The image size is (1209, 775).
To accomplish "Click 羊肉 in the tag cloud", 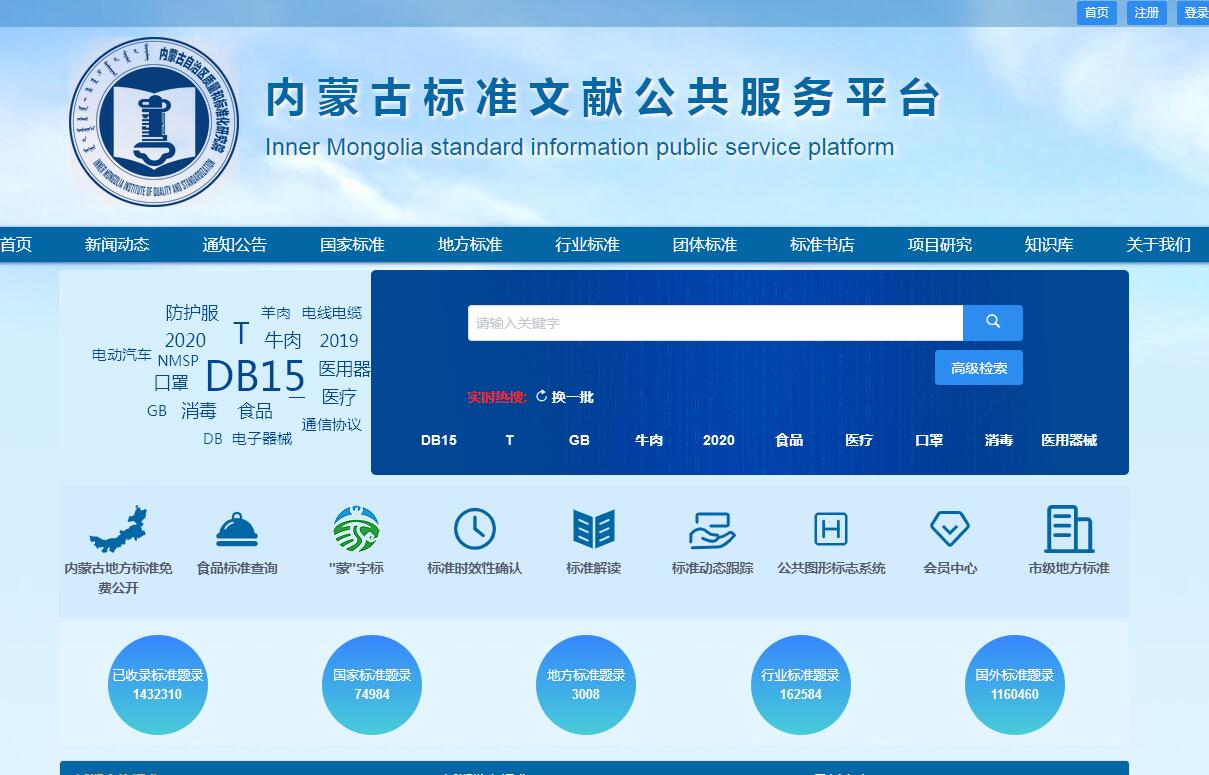I will [x=276, y=313].
